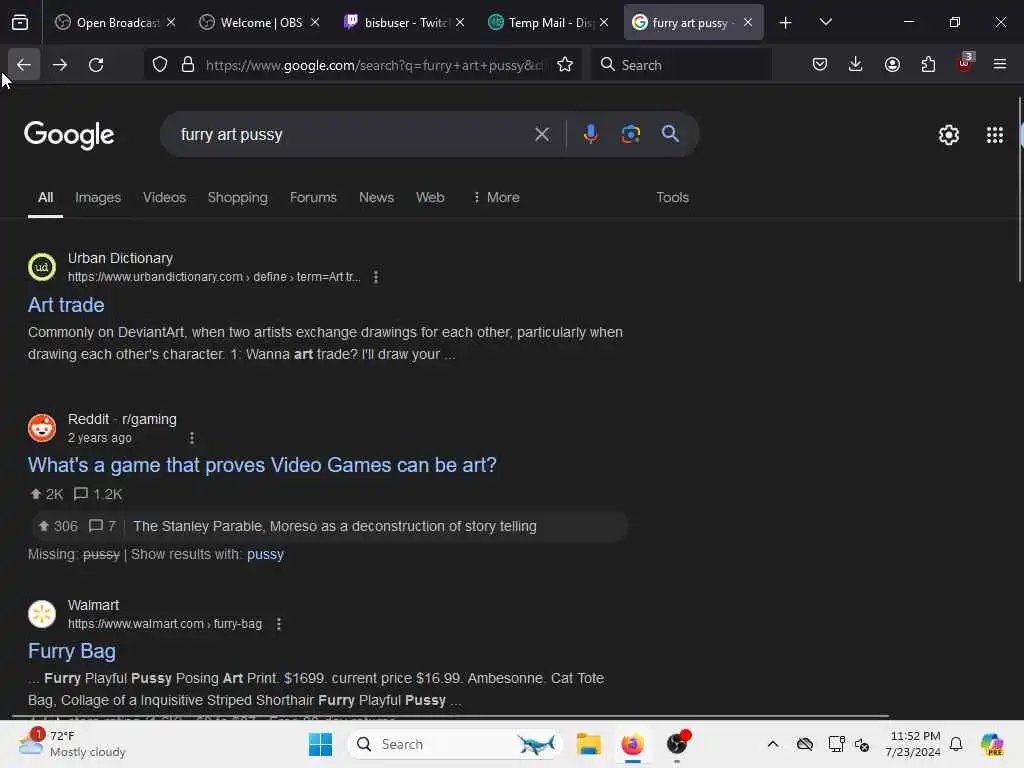Show hidden system tray icons
The width and height of the screenshot is (1024, 768).
click(773, 744)
